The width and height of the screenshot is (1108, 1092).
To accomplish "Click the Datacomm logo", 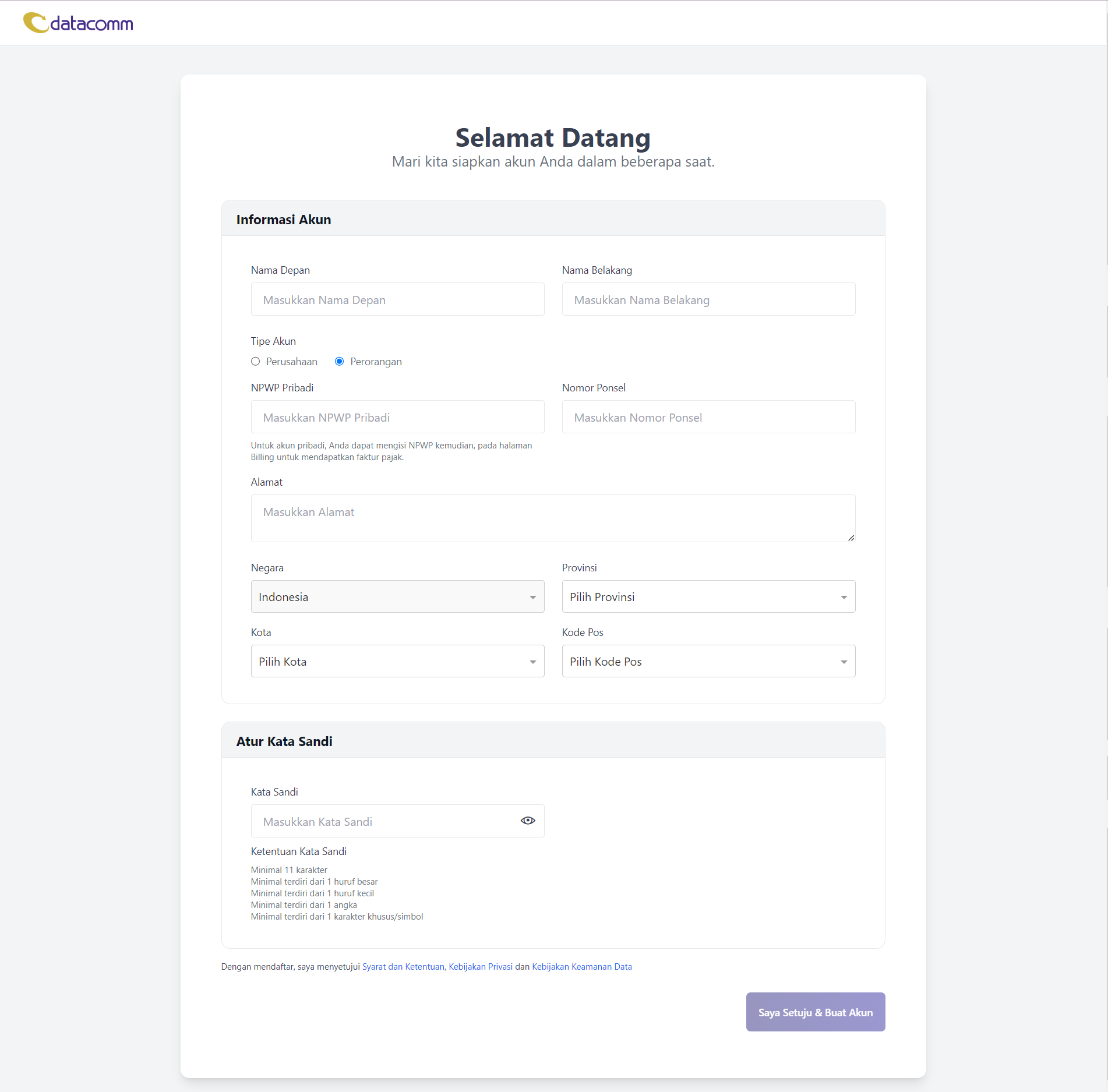I will click(78, 23).
